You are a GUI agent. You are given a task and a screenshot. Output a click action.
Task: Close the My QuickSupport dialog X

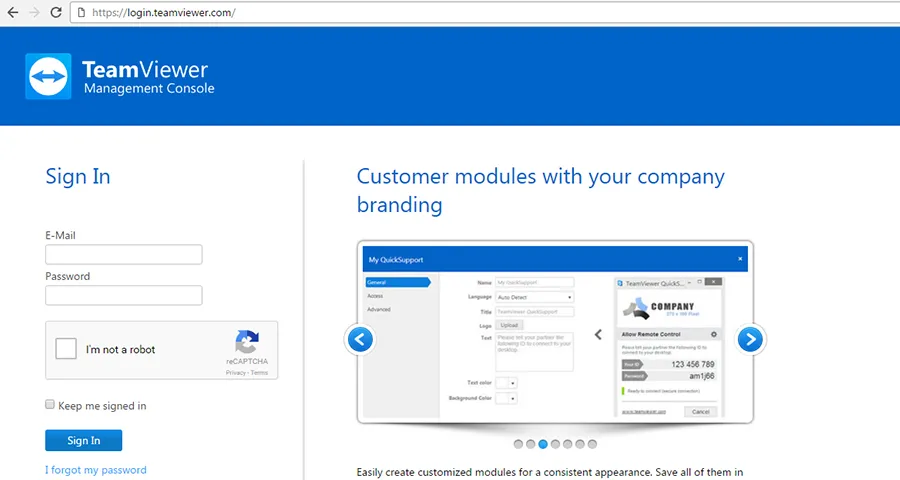point(740,259)
